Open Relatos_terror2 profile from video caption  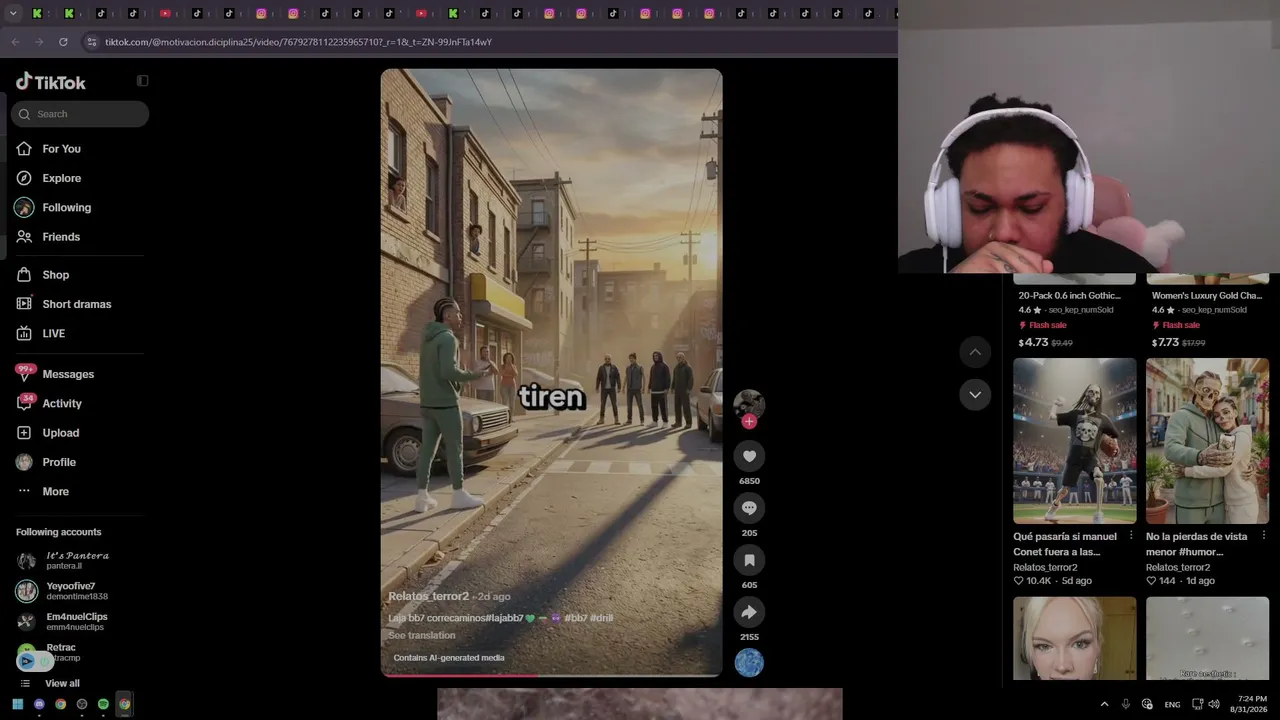click(428, 597)
